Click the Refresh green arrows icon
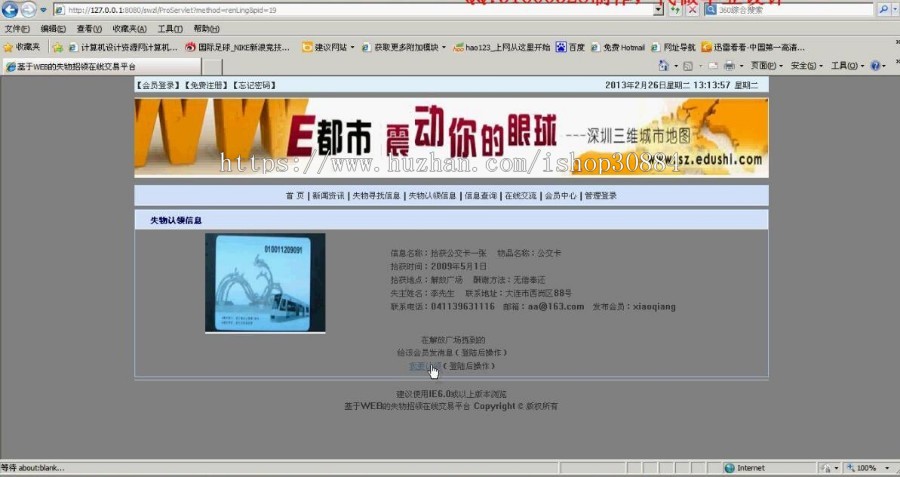The width and height of the screenshot is (900, 477). pos(676,10)
